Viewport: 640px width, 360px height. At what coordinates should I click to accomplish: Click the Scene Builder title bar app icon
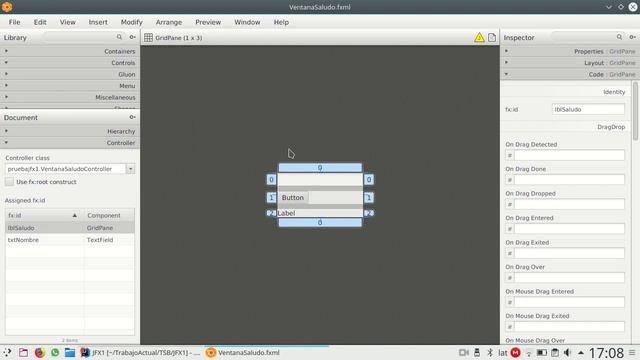coord(7,7)
